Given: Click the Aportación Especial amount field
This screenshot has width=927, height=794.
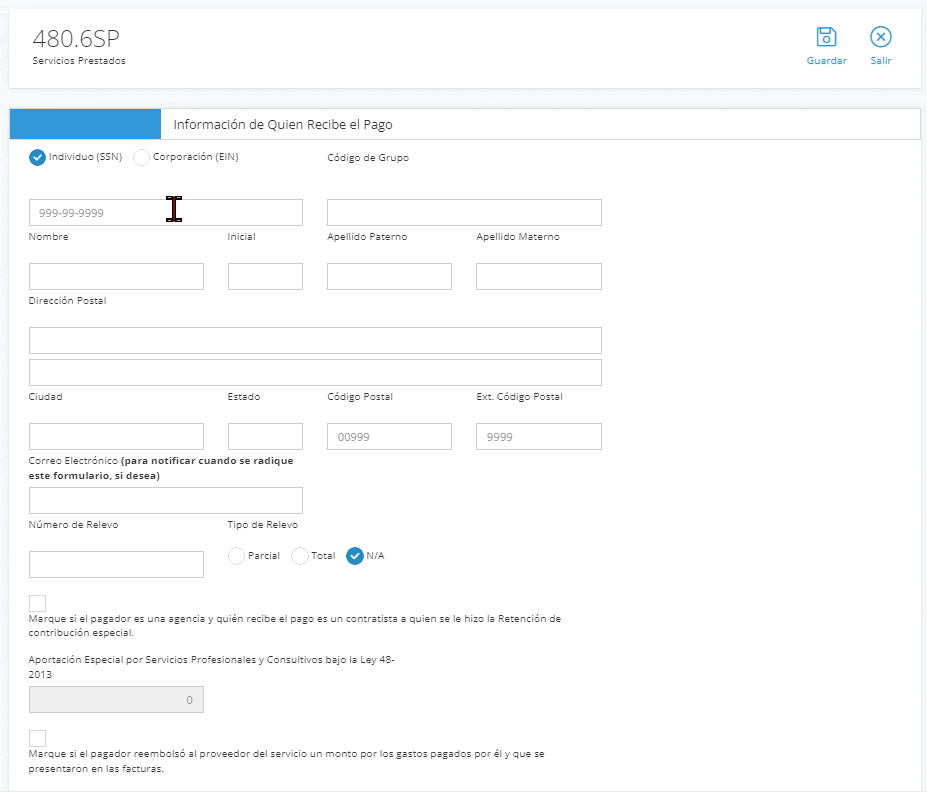Looking at the screenshot, I should point(116,699).
